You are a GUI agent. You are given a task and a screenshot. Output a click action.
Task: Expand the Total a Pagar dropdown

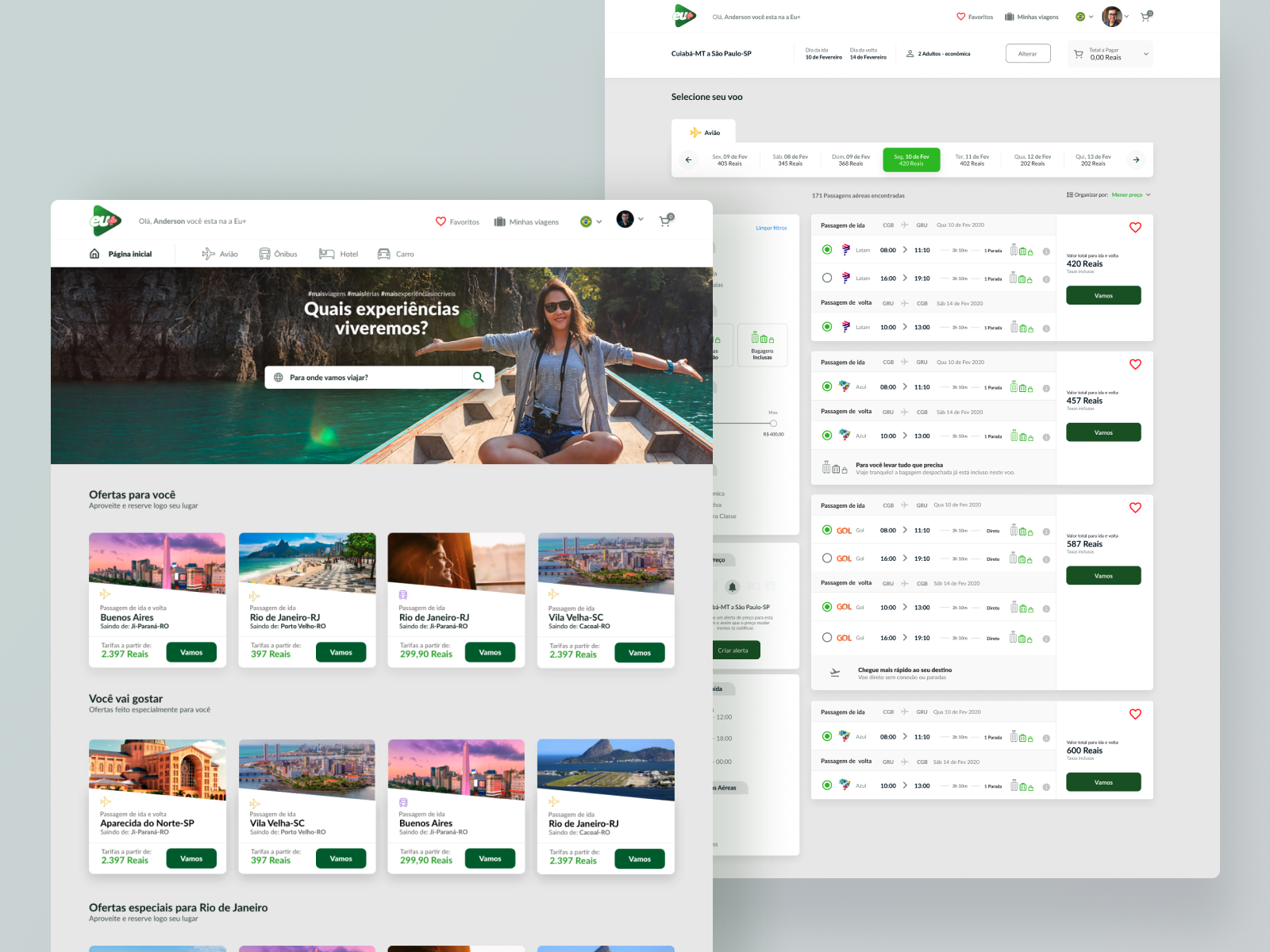[1110, 54]
